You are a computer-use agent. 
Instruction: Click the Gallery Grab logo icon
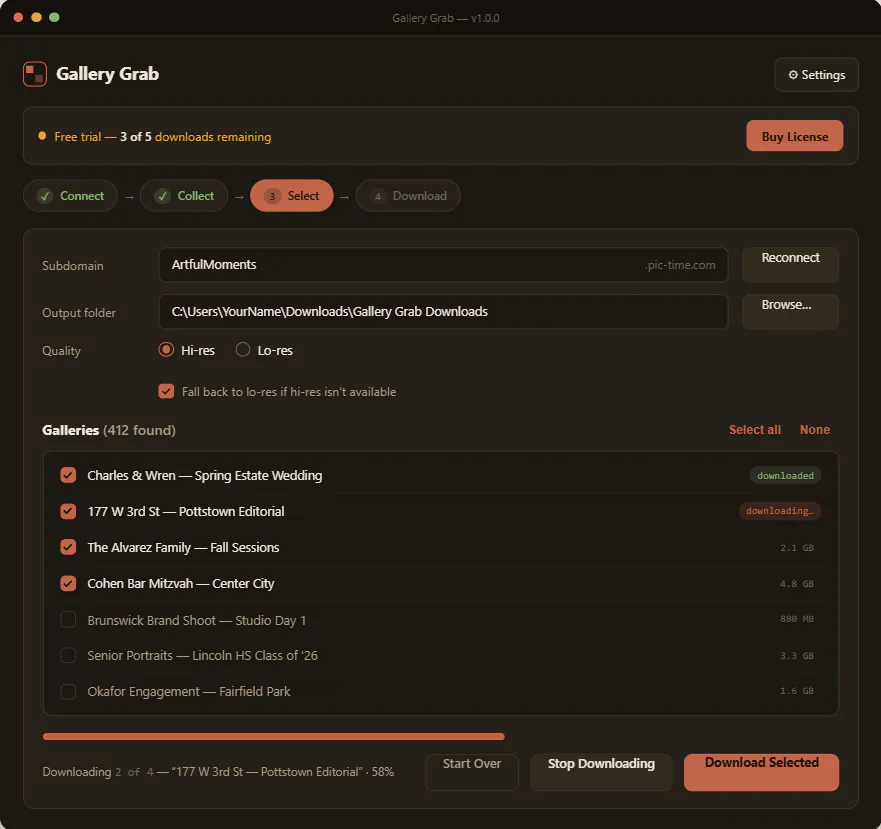tap(35, 74)
